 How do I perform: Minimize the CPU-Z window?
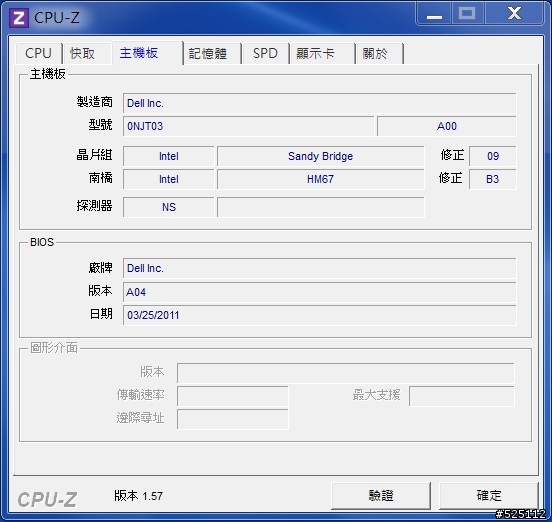[434, 14]
